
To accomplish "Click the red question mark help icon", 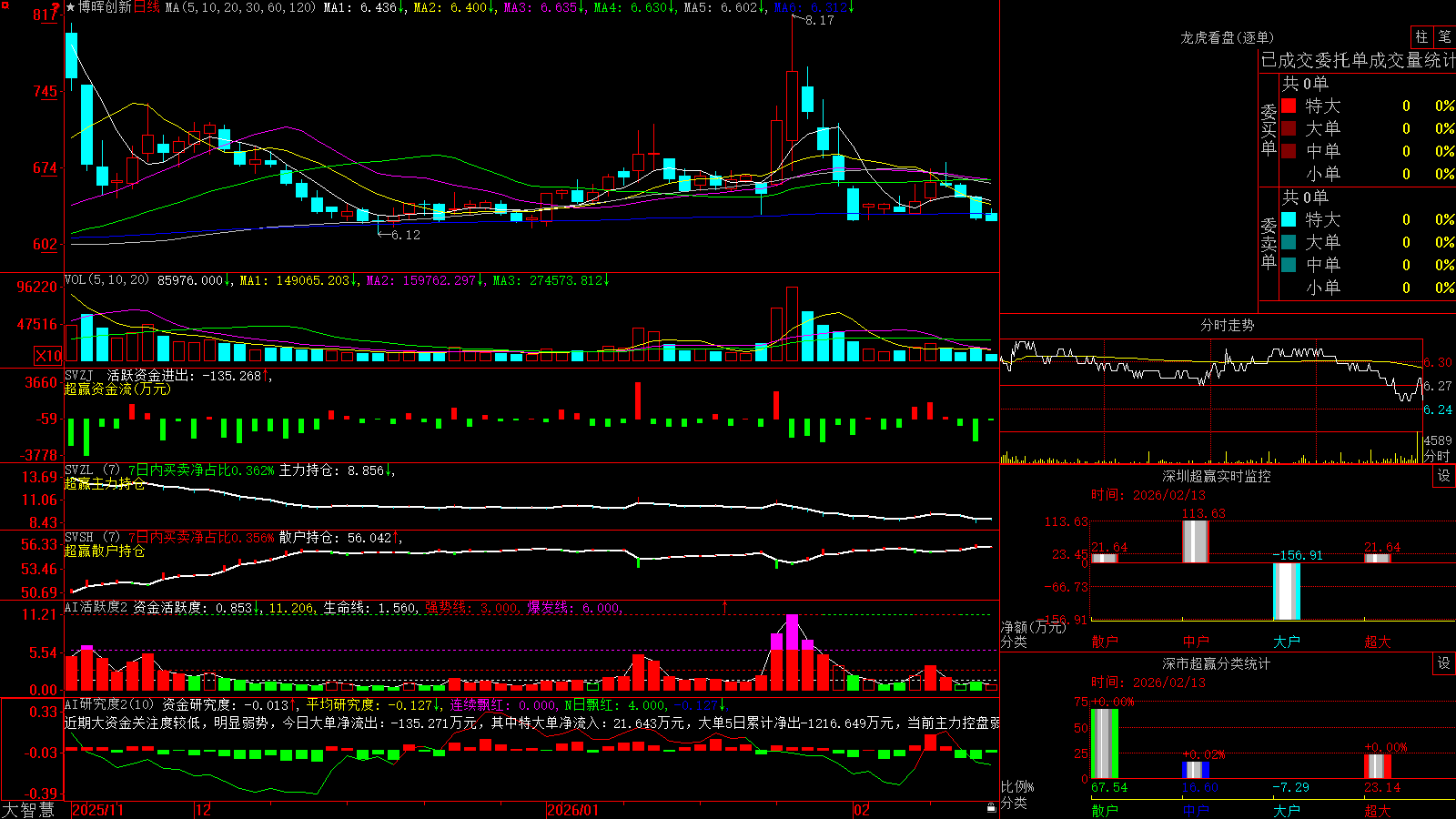I will click(x=56, y=7).
